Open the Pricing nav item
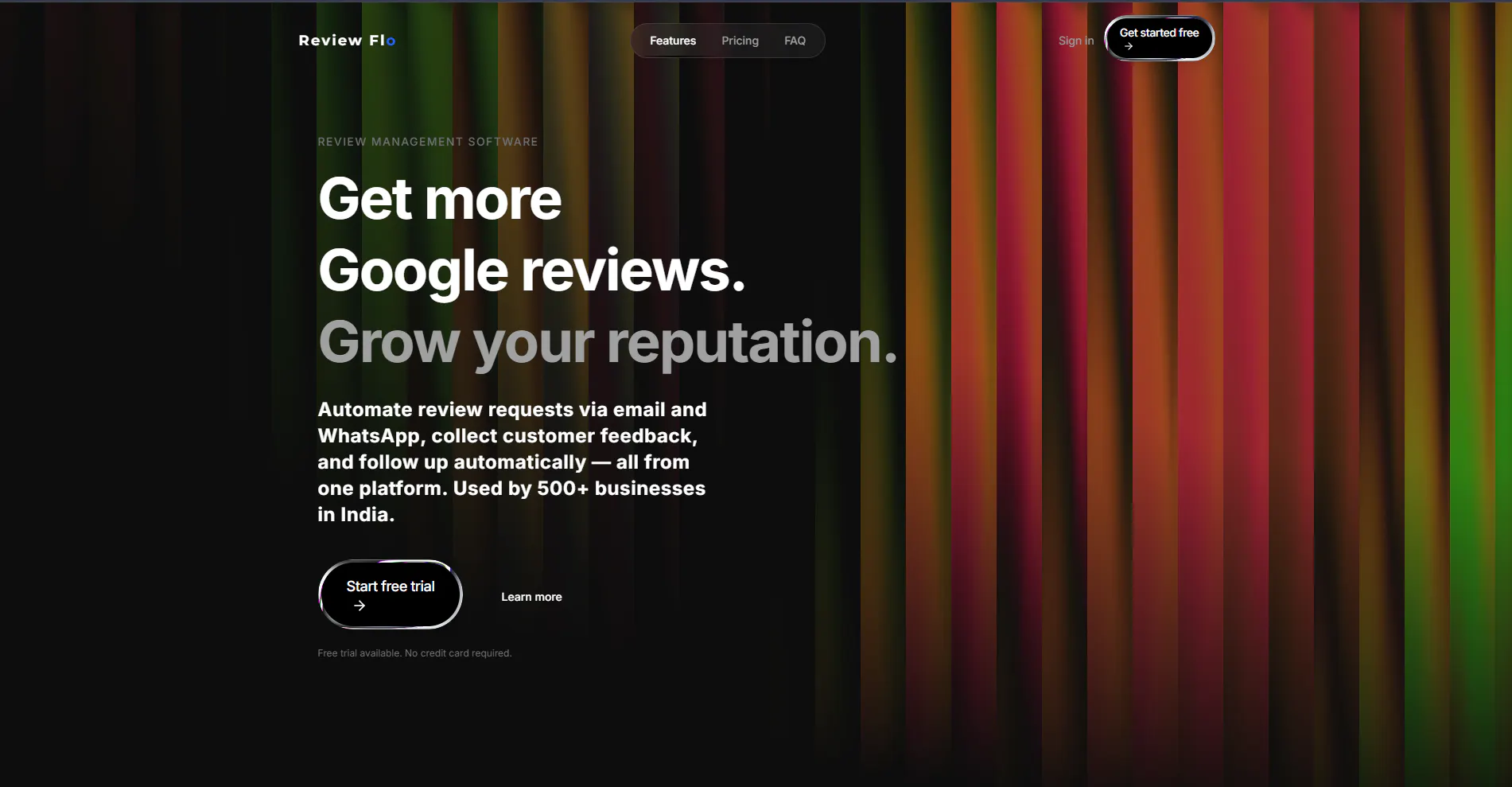This screenshot has height=787, width=1512. click(740, 41)
